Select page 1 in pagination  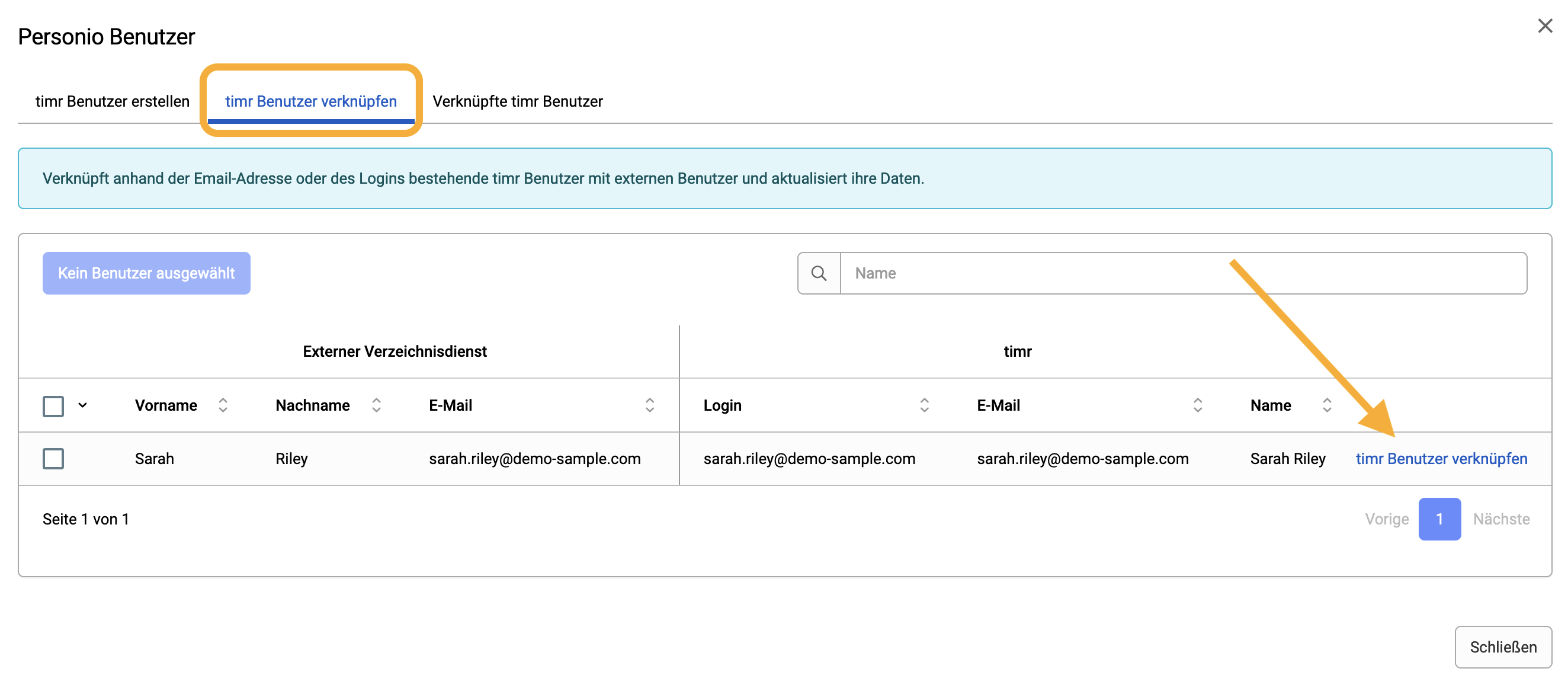(x=1439, y=519)
